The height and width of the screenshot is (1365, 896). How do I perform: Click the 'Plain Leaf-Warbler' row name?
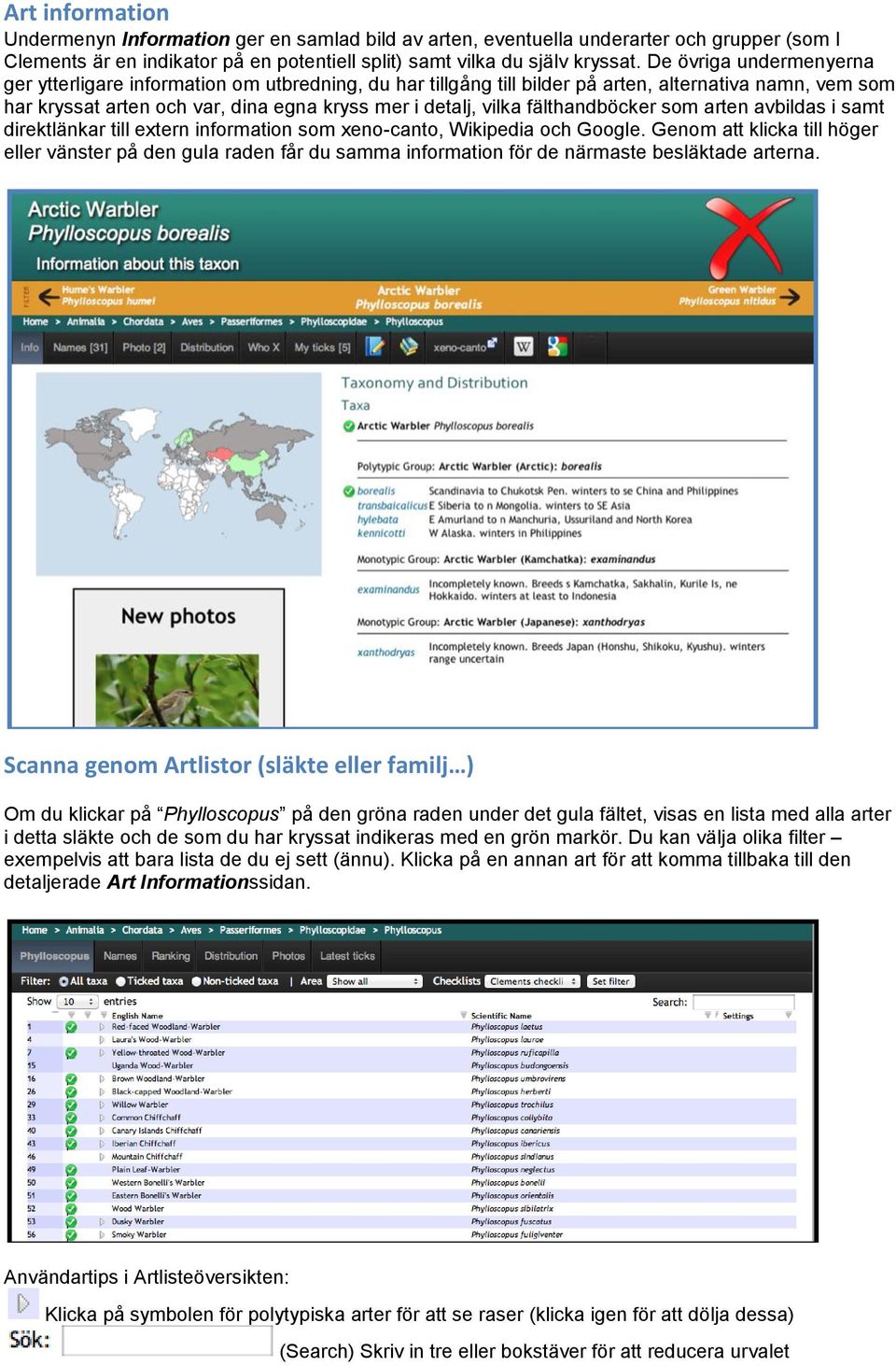click(x=146, y=1170)
